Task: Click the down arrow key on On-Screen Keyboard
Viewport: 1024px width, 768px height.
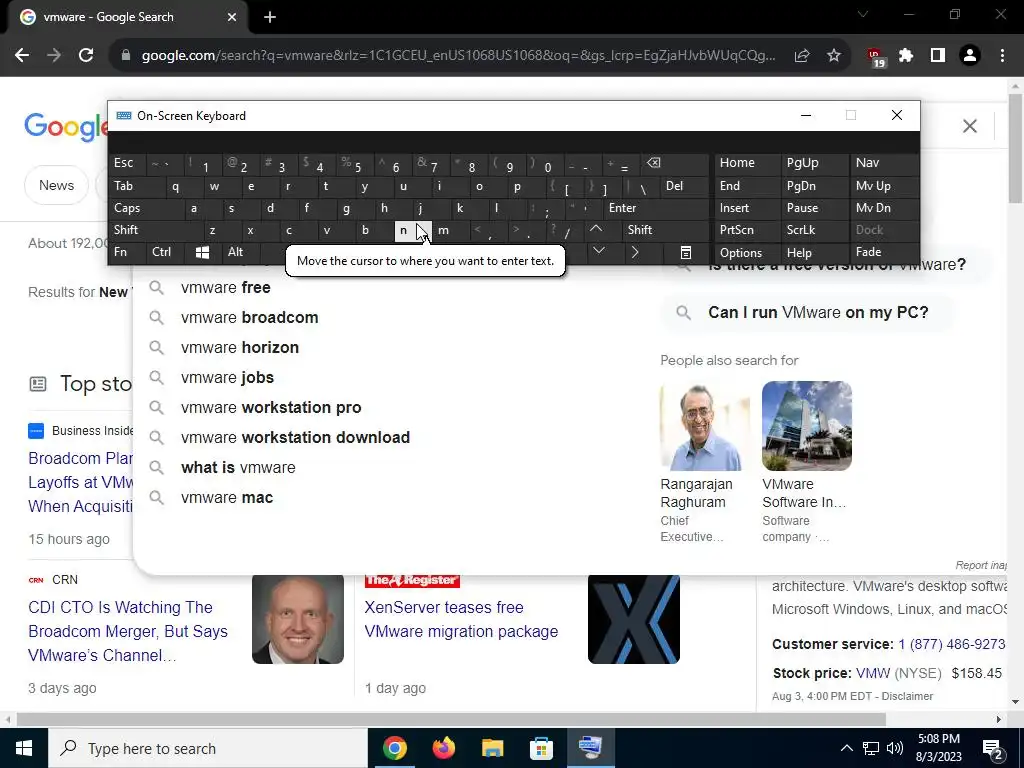Action: click(599, 251)
